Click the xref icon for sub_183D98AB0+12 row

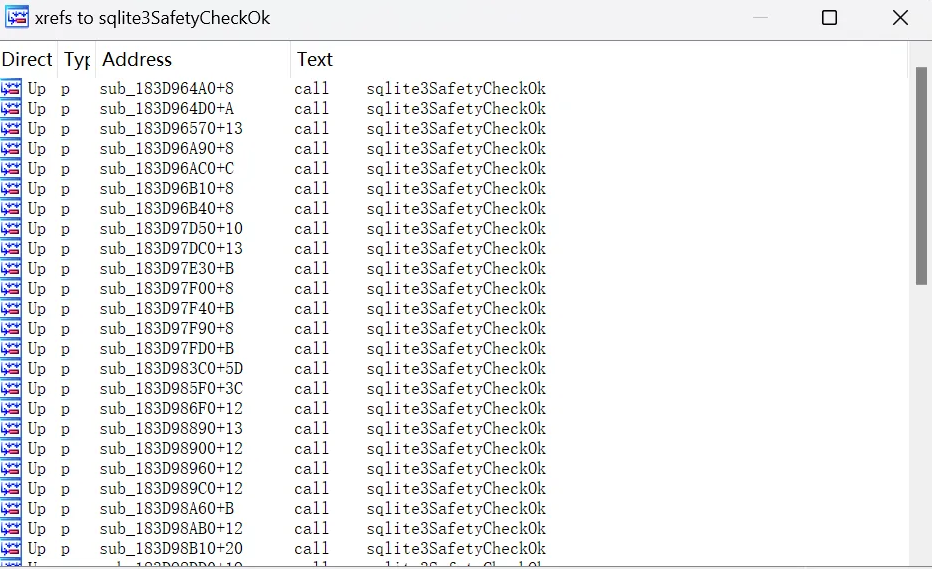tap(11, 529)
